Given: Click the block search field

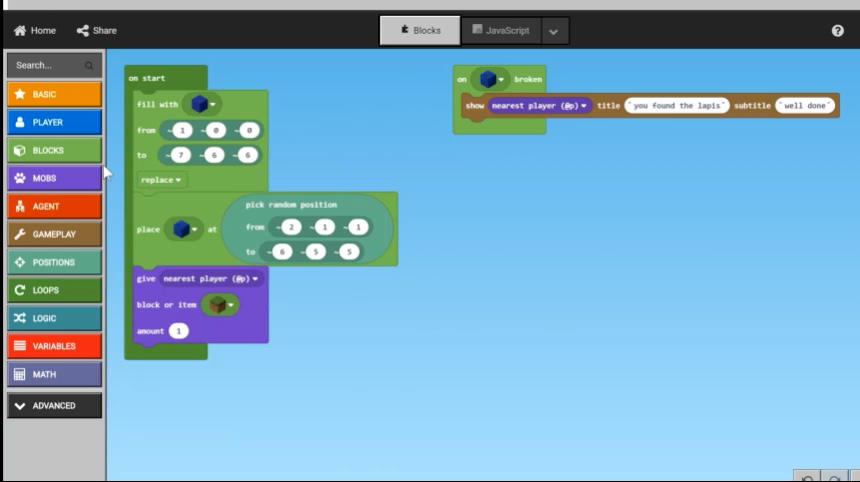Looking at the screenshot, I should (48, 65).
